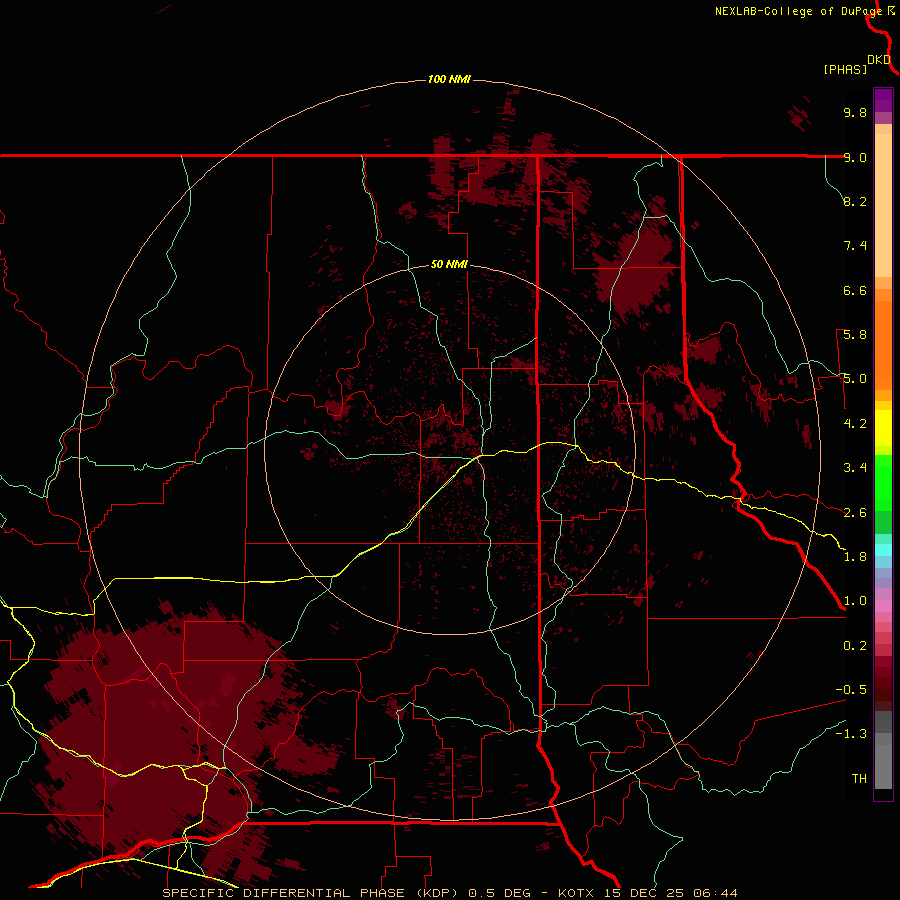
Task: Click the 0.5 DEG elevation text
Action: click(x=499, y=893)
